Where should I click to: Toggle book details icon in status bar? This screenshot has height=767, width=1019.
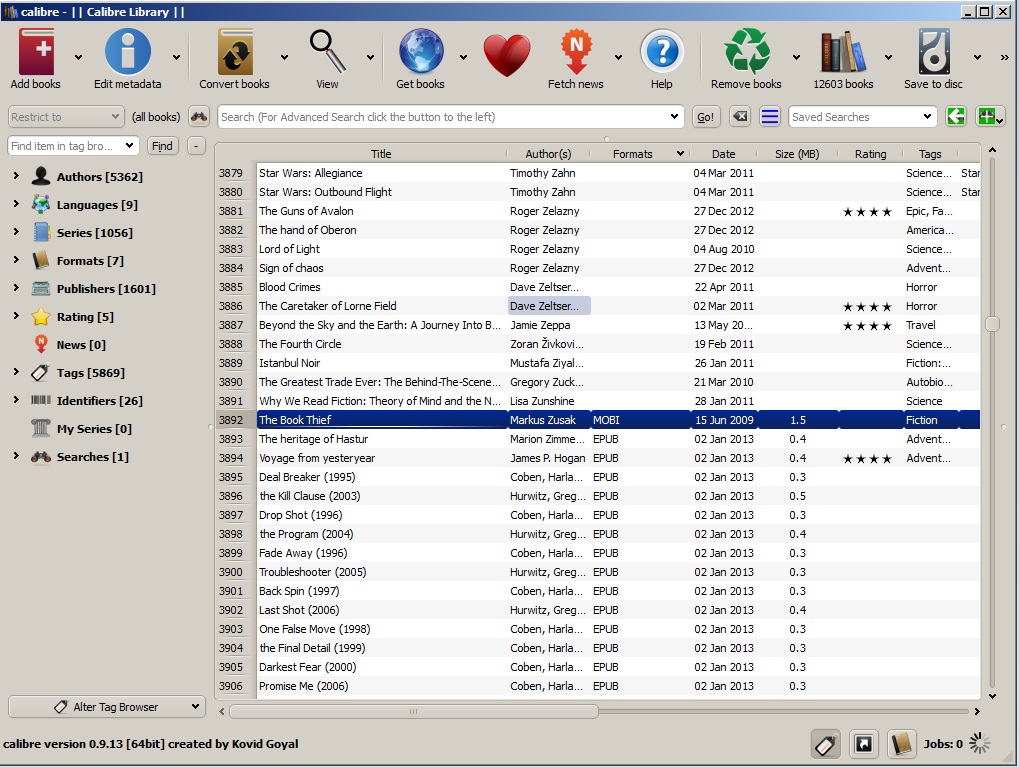901,744
